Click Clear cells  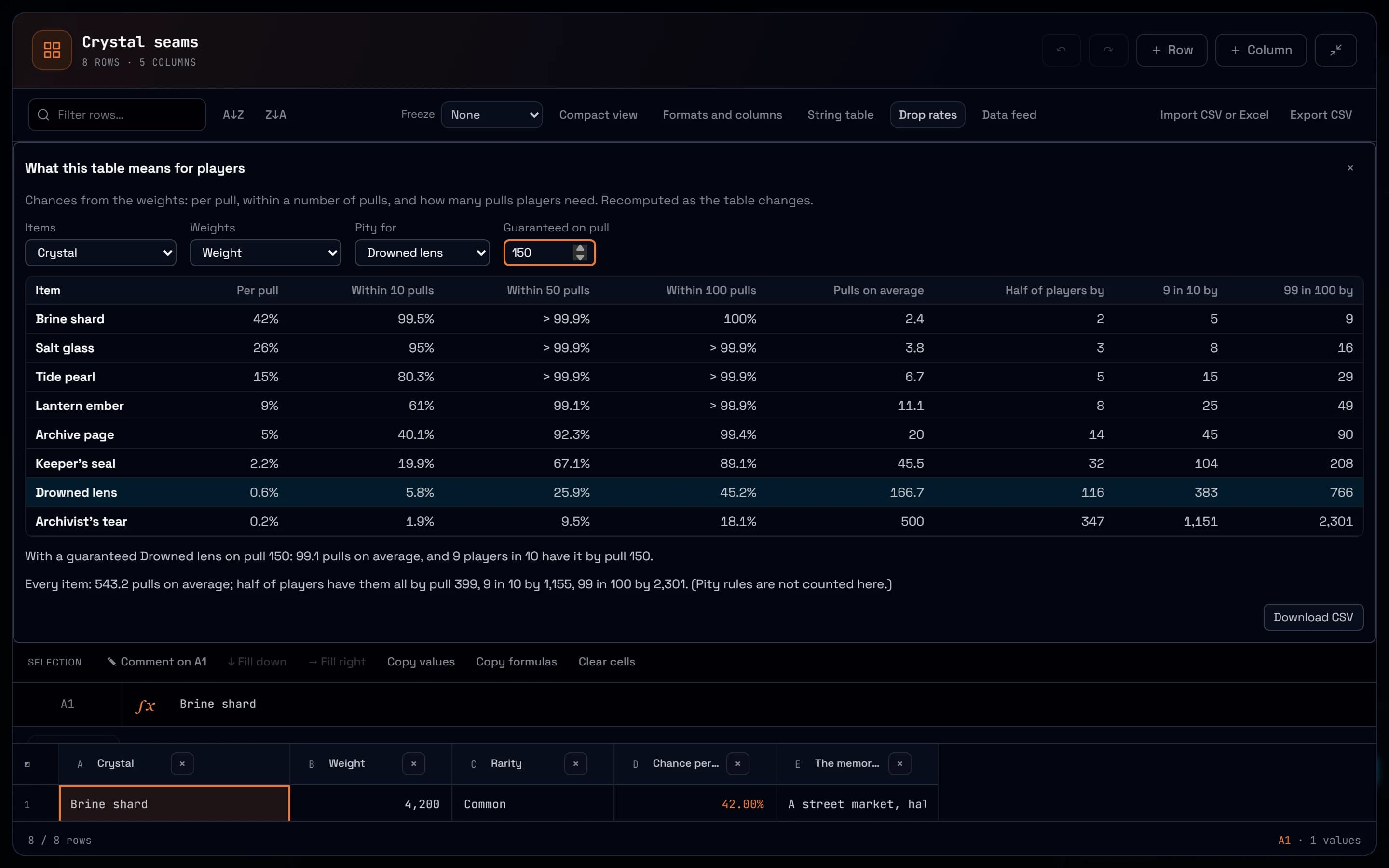coord(607,662)
